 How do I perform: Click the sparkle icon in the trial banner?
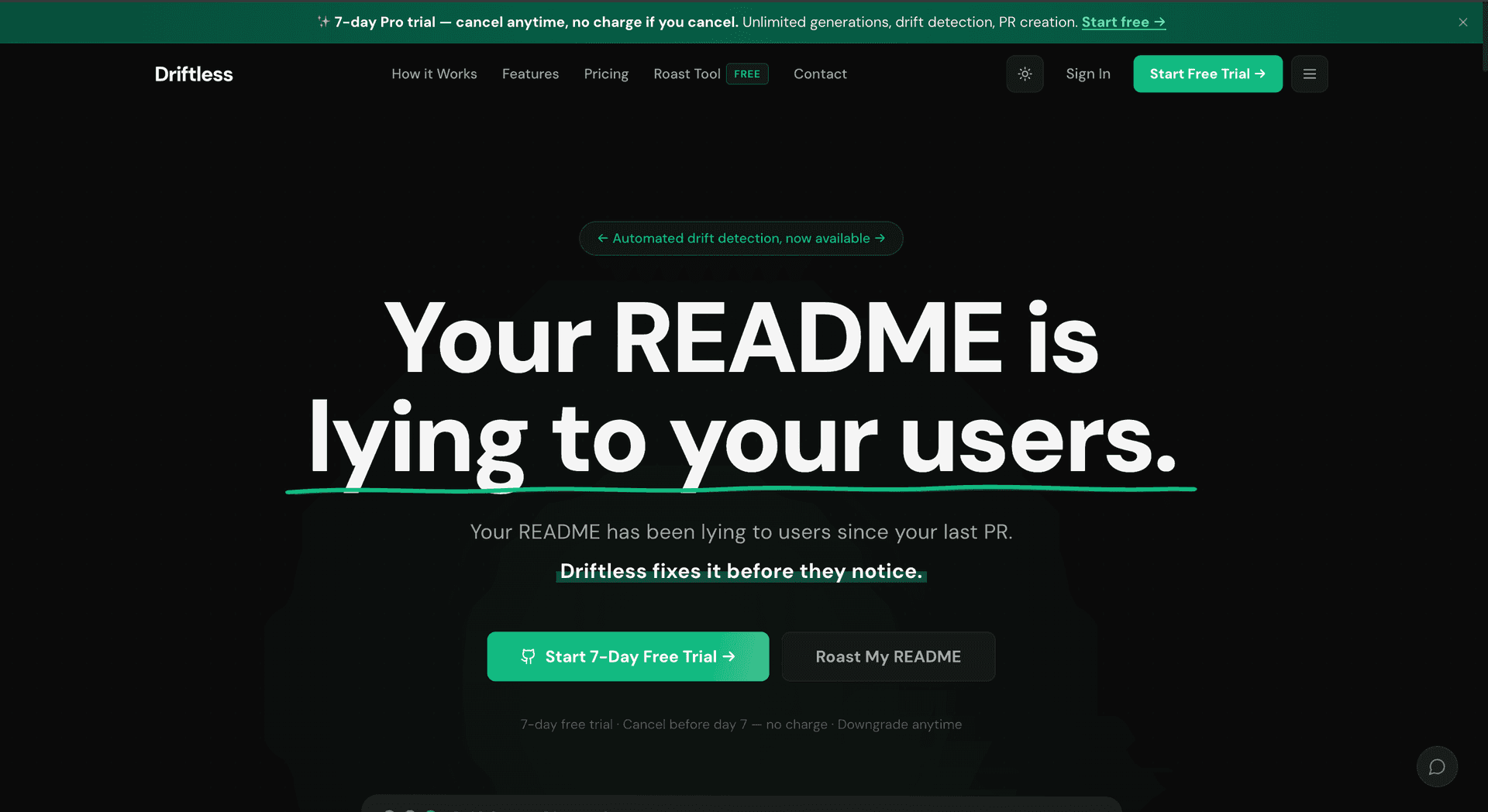324,22
